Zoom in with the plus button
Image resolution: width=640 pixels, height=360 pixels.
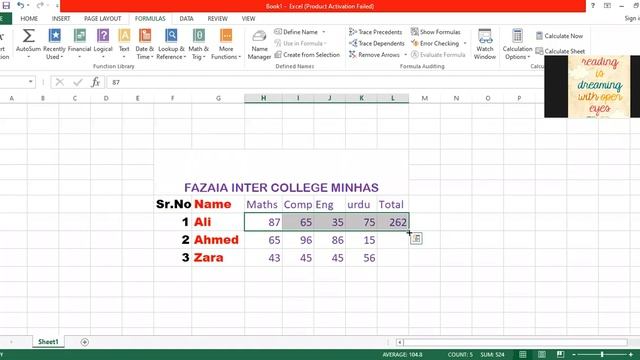click(631, 354)
